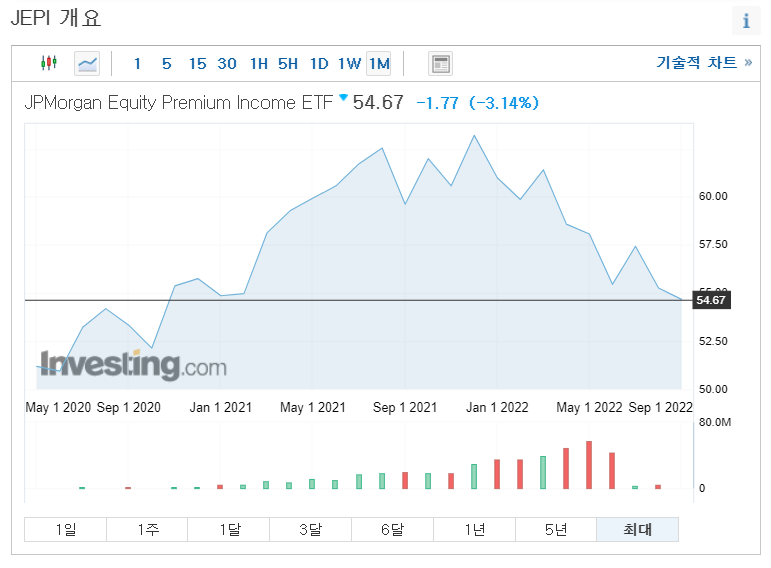Click the May 1 2020 axis label

coord(58,407)
